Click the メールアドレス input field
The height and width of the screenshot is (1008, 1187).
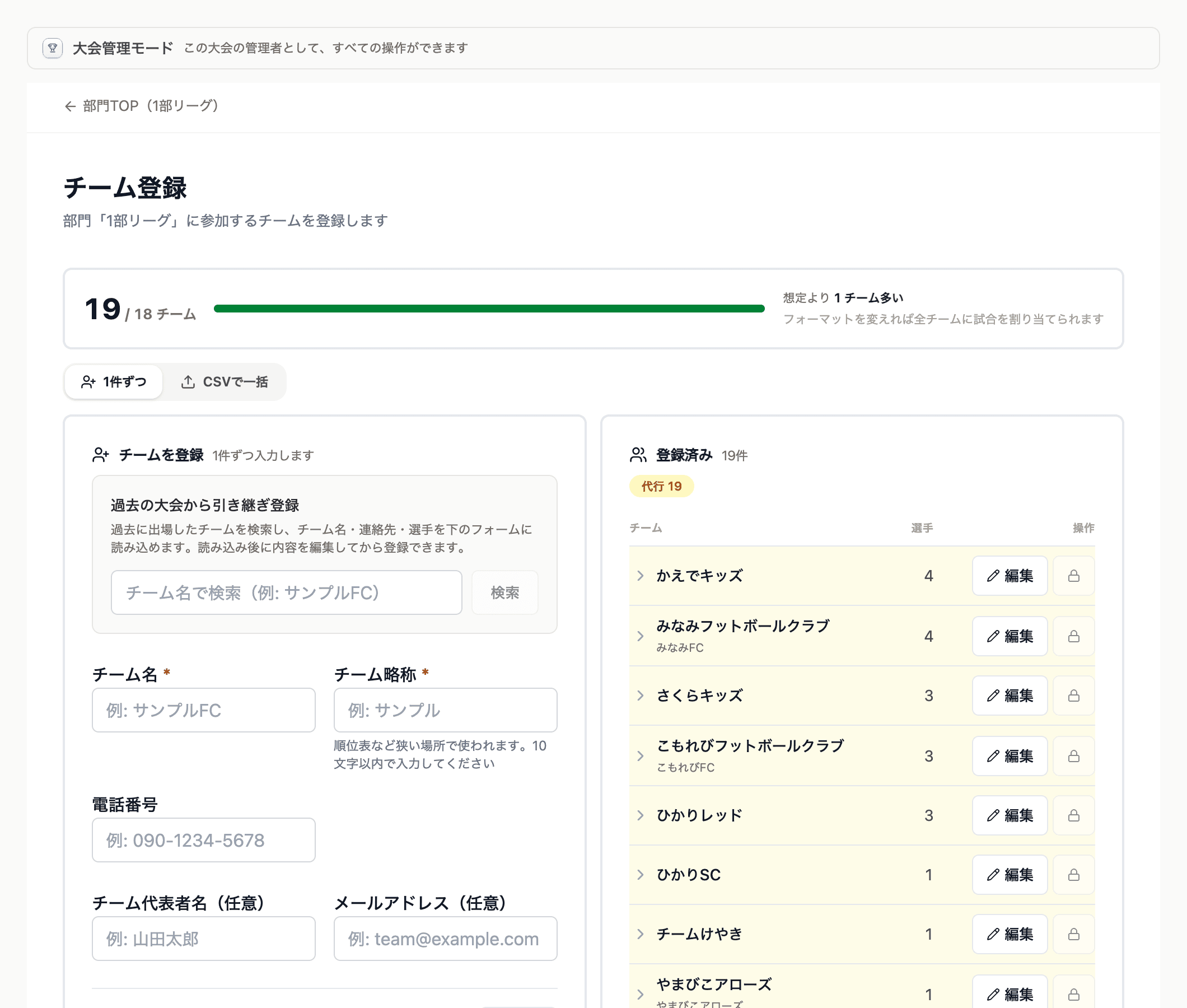coord(445,939)
